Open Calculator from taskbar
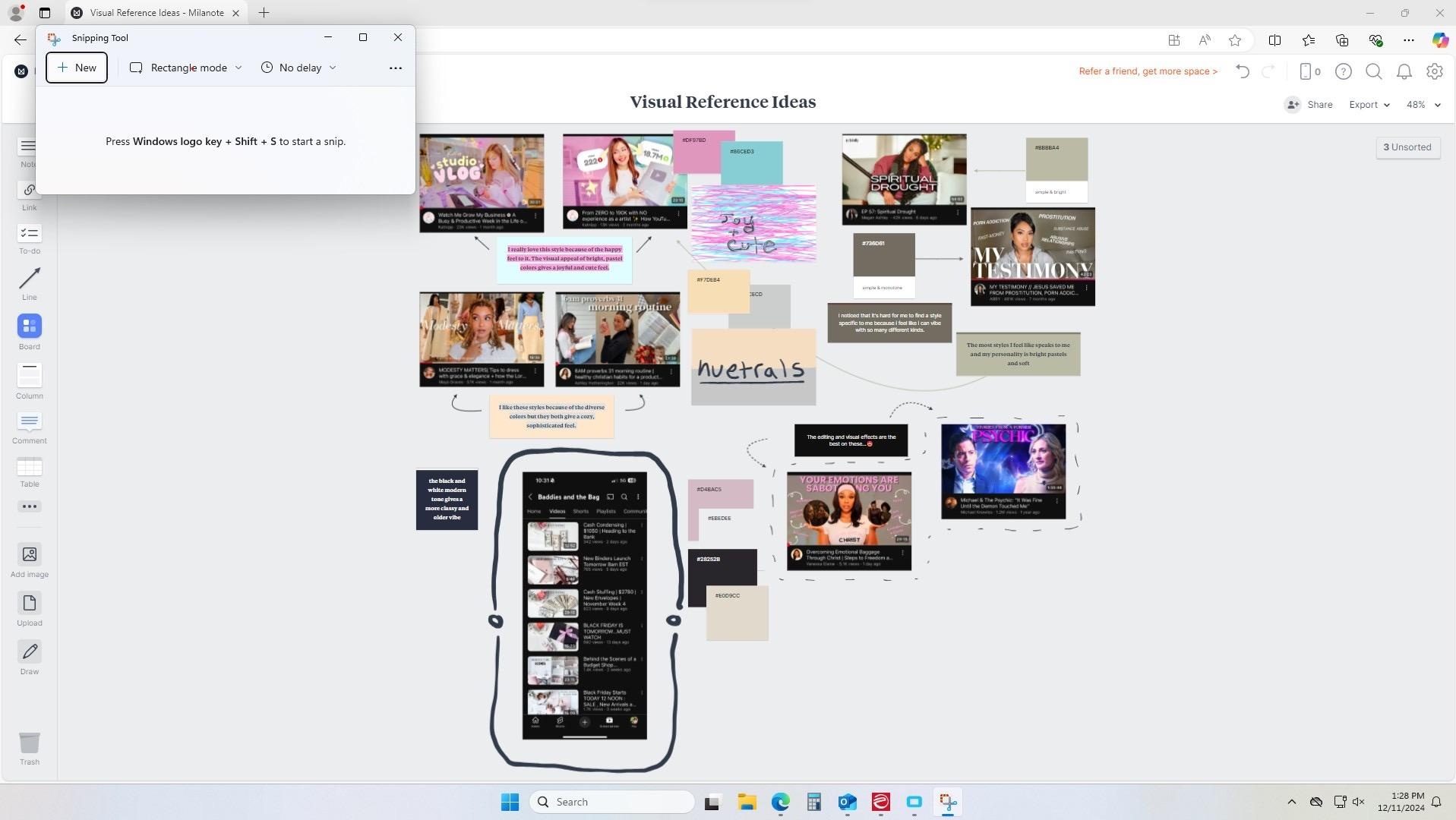 click(813, 802)
